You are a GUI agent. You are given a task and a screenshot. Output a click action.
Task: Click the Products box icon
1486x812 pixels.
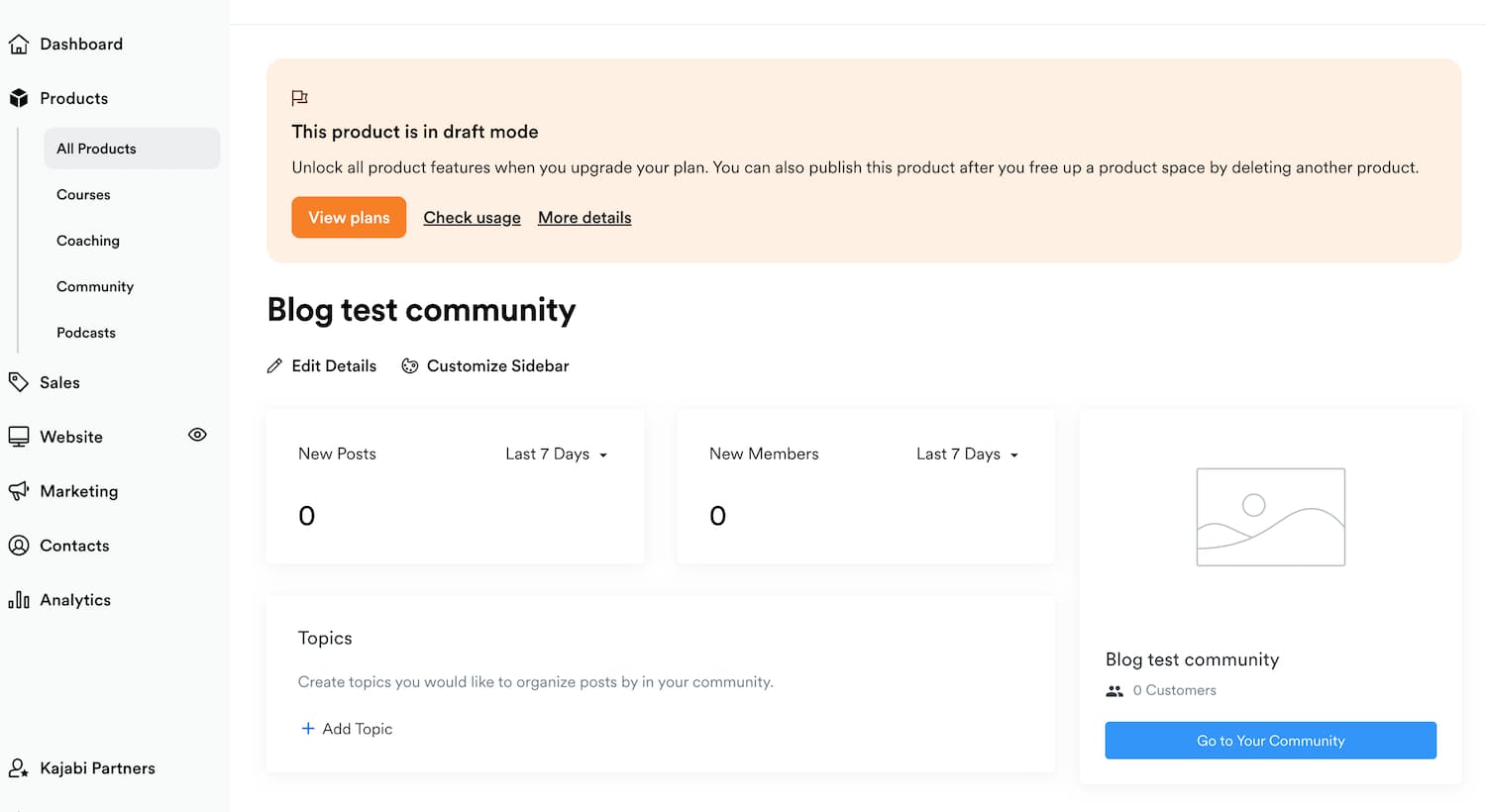(x=19, y=98)
